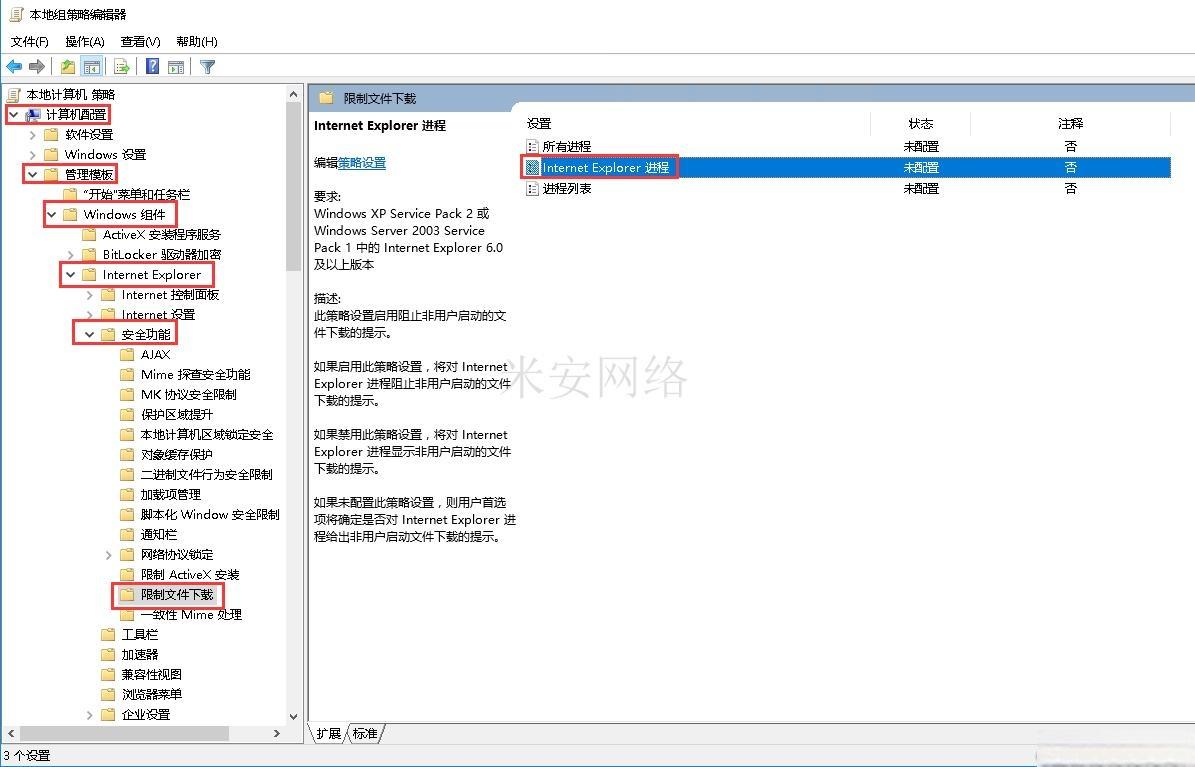Screen dimensions: 1195x767
Task: Click the policy icon beside 进程列表
Action: click(x=533, y=188)
